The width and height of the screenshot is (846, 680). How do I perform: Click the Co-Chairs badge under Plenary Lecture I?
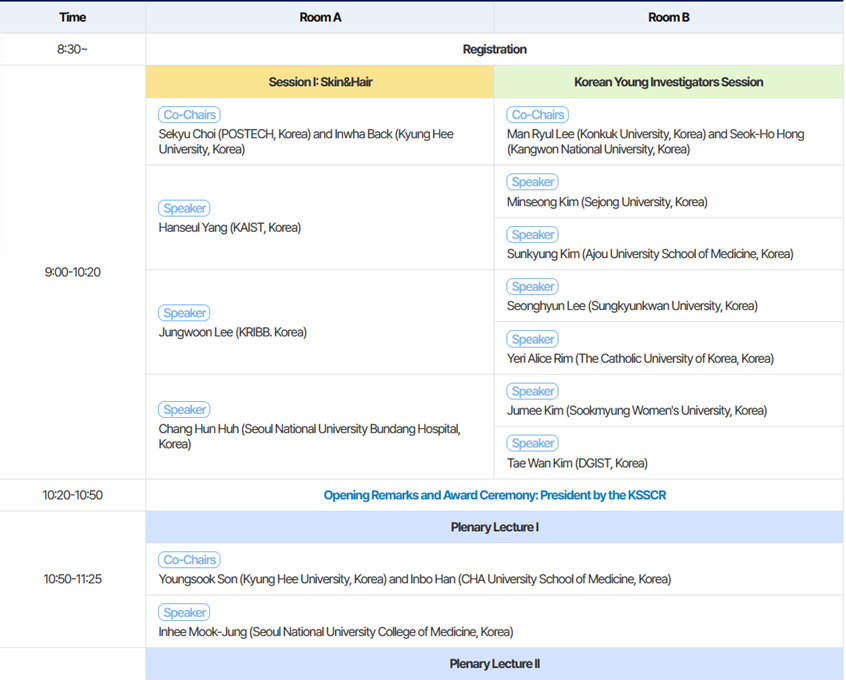[x=189, y=560]
